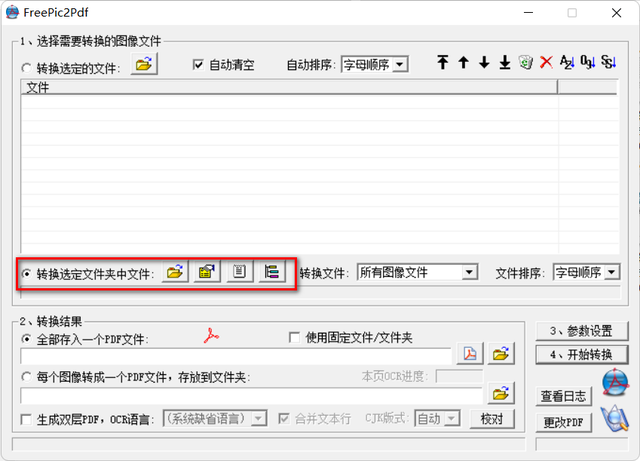Click the magnifier search PDF icon
The width and height of the screenshot is (640, 461).
point(615,419)
